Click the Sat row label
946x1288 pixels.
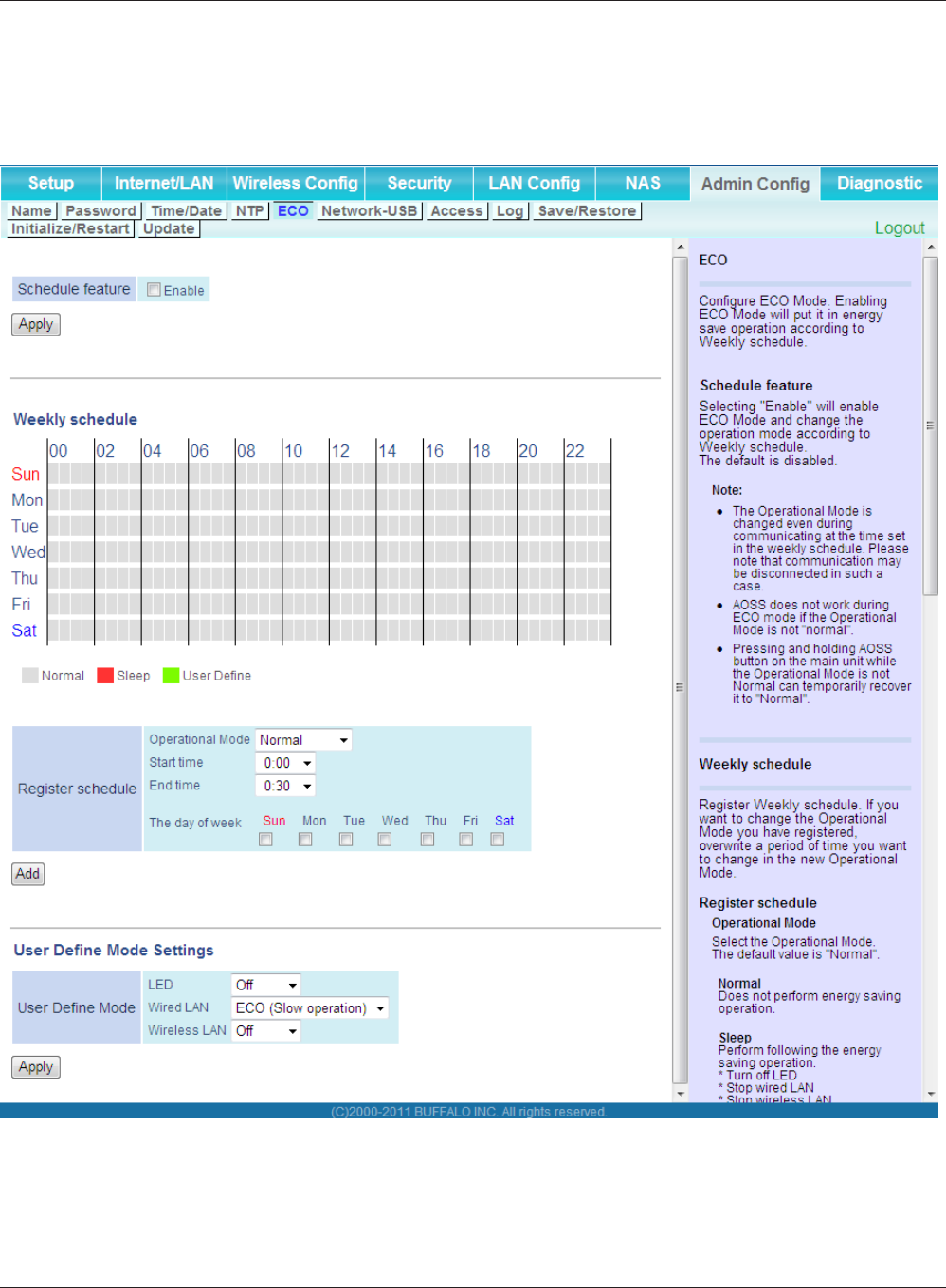click(x=25, y=630)
